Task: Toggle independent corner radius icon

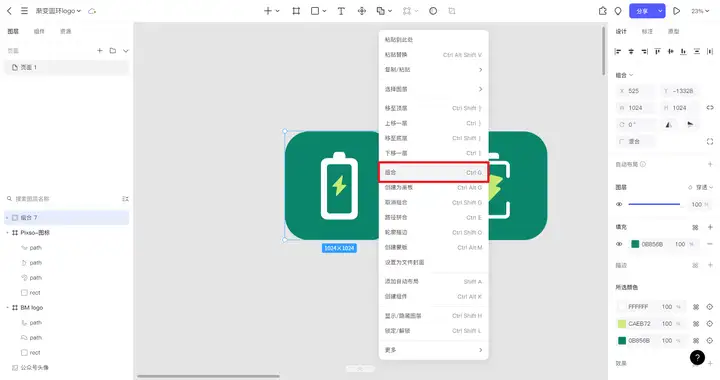Action: (710, 141)
